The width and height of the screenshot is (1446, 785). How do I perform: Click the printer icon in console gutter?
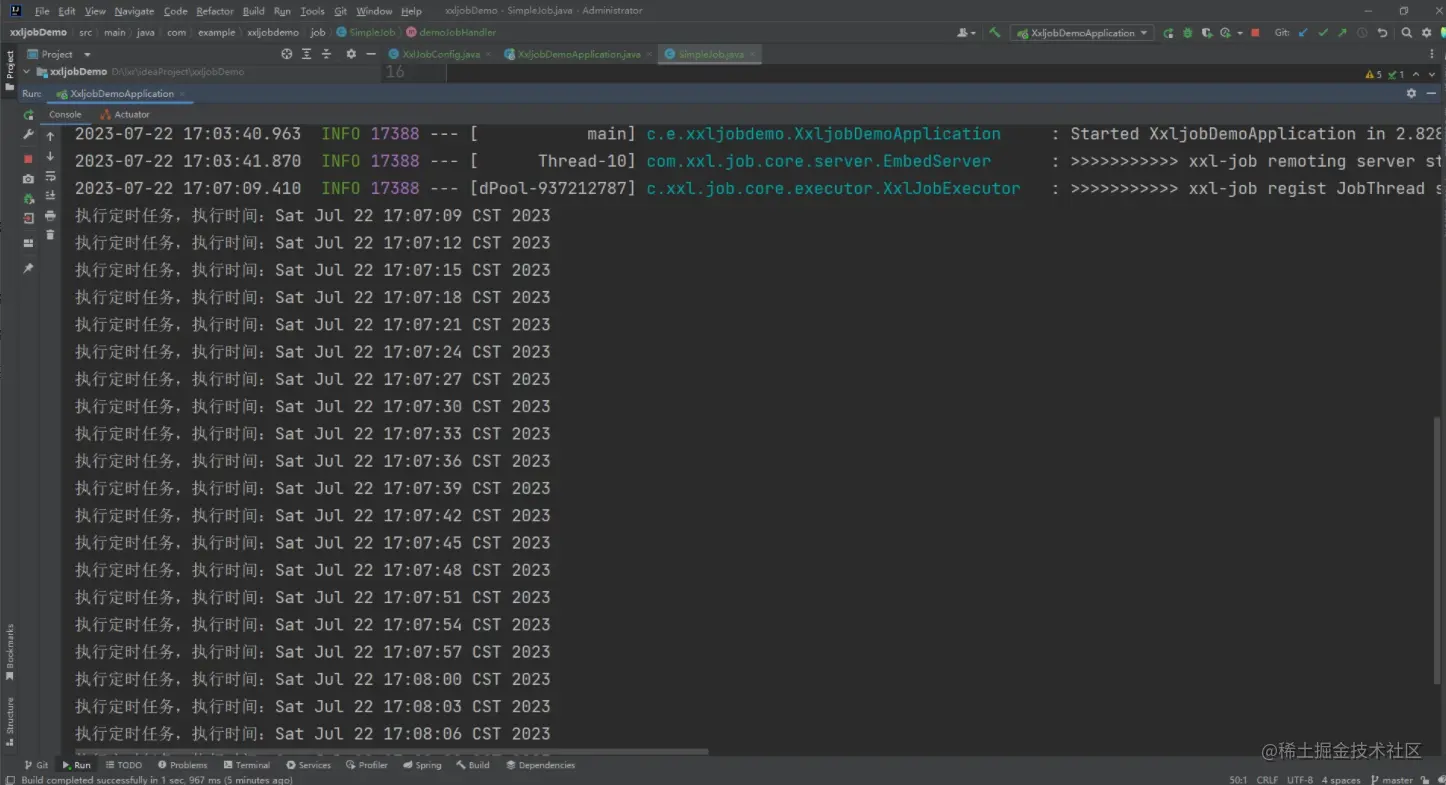pos(50,215)
